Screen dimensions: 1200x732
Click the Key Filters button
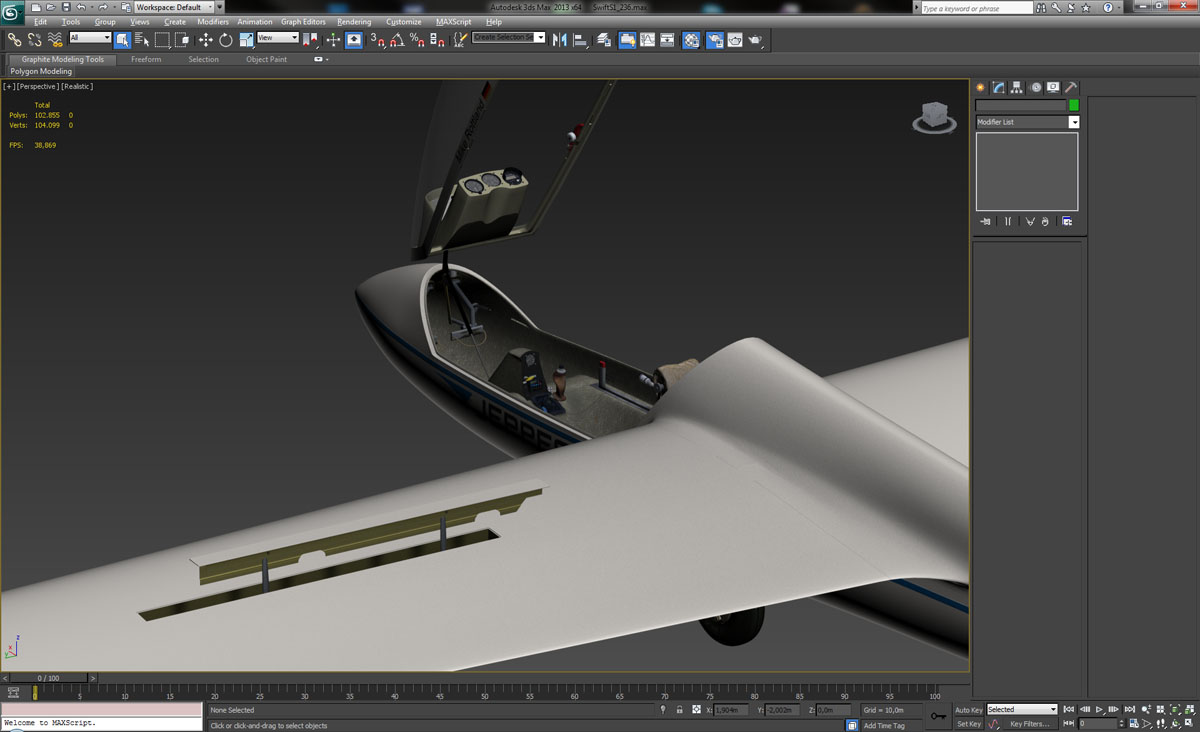pyautogui.click(x=1029, y=724)
